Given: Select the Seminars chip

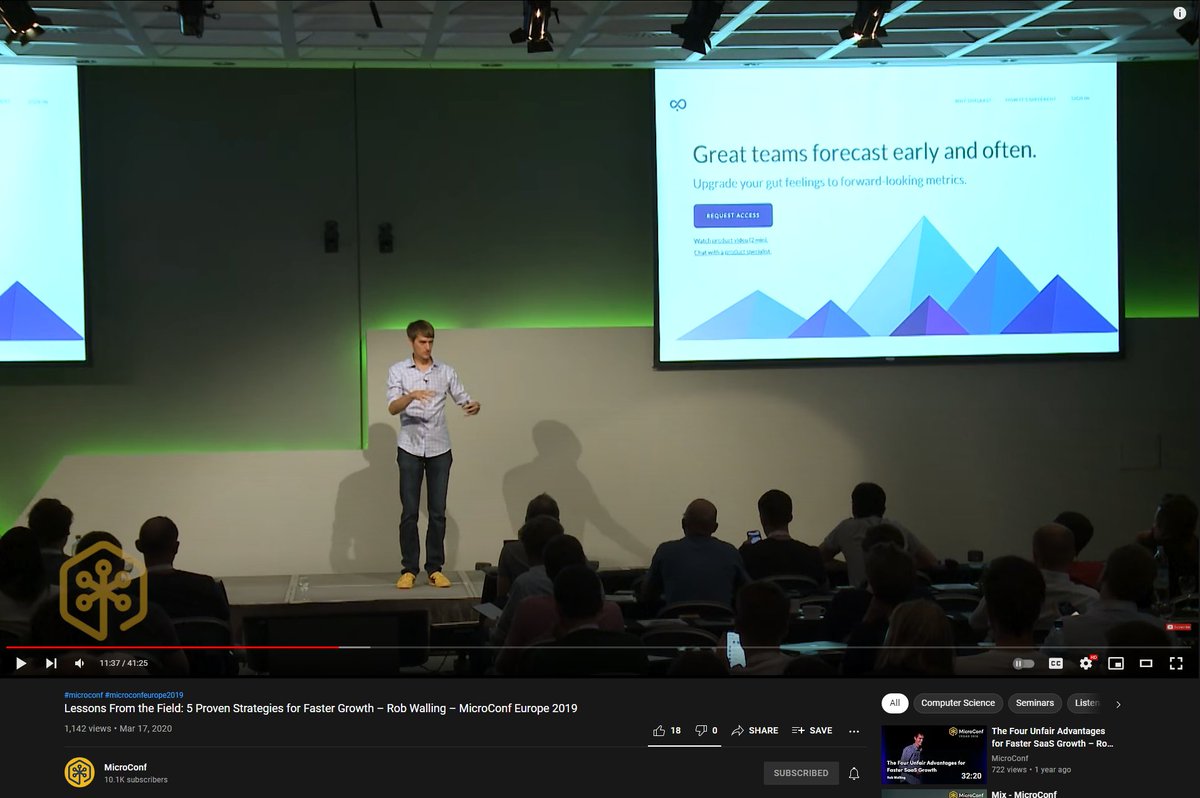Looking at the screenshot, I should click(1035, 703).
